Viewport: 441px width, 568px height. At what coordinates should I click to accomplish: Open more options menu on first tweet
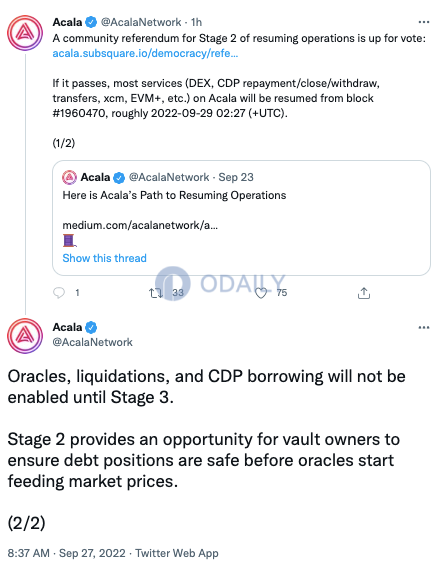point(424,22)
